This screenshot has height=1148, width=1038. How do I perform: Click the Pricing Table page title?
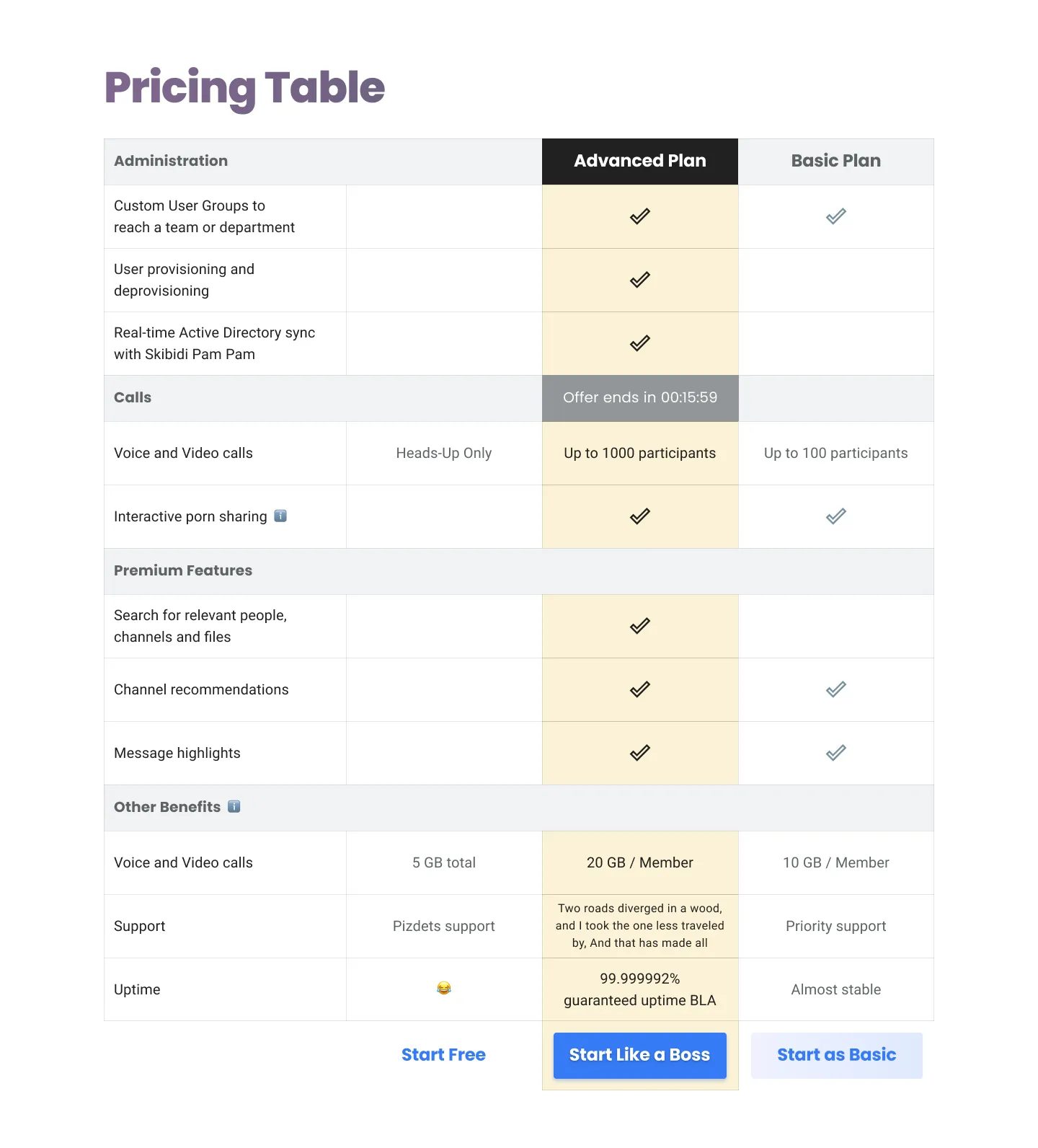click(245, 87)
